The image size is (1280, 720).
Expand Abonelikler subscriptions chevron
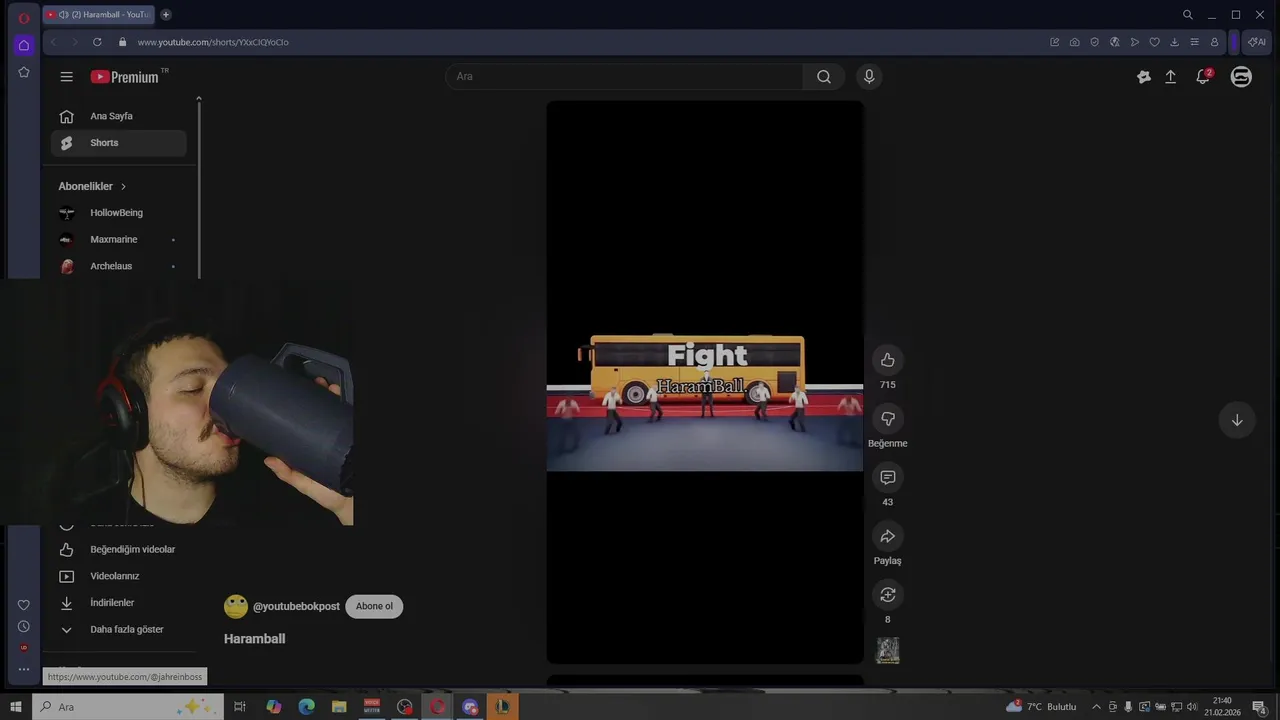click(123, 187)
